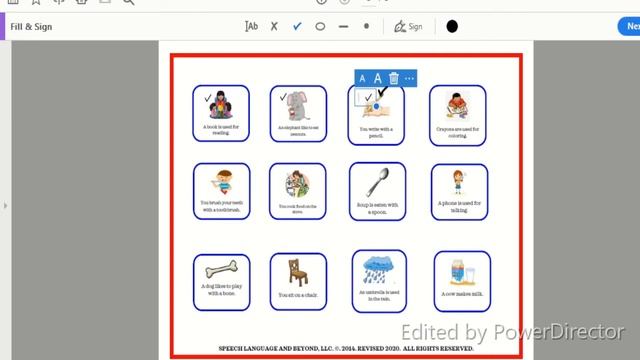Click the checkmark on the elephant card
640x360 pixels.
coord(283,97)
